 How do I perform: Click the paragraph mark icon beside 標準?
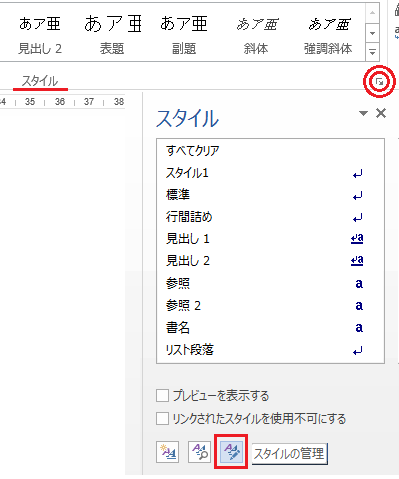coord(358,196)
